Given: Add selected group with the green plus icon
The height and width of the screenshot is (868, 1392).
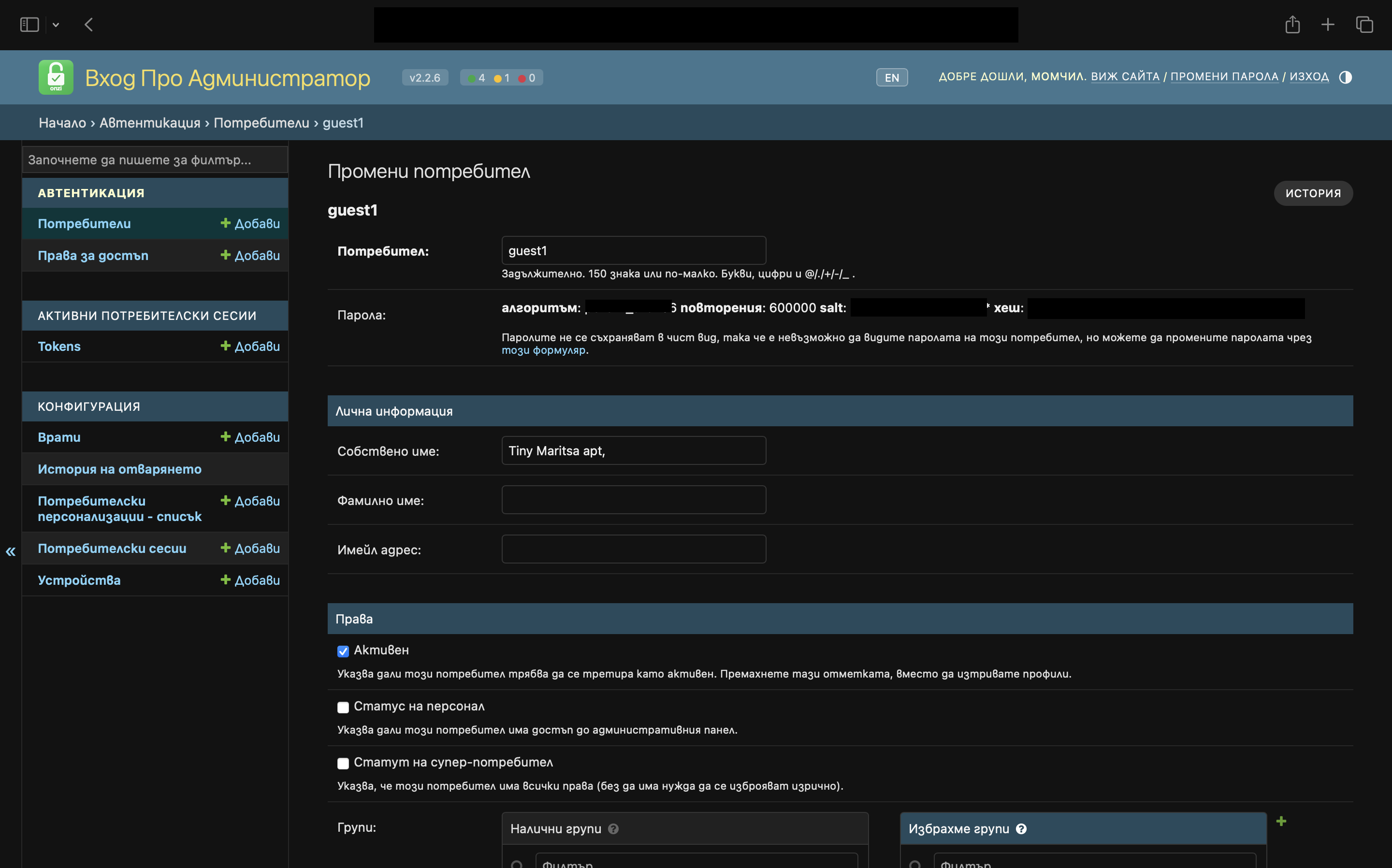Looking at the screenshot, I should (x=1282, y=821).
